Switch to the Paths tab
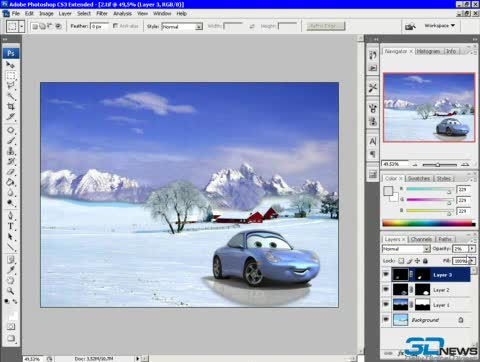This screenshot has height=362, width=480. (445, 239)
